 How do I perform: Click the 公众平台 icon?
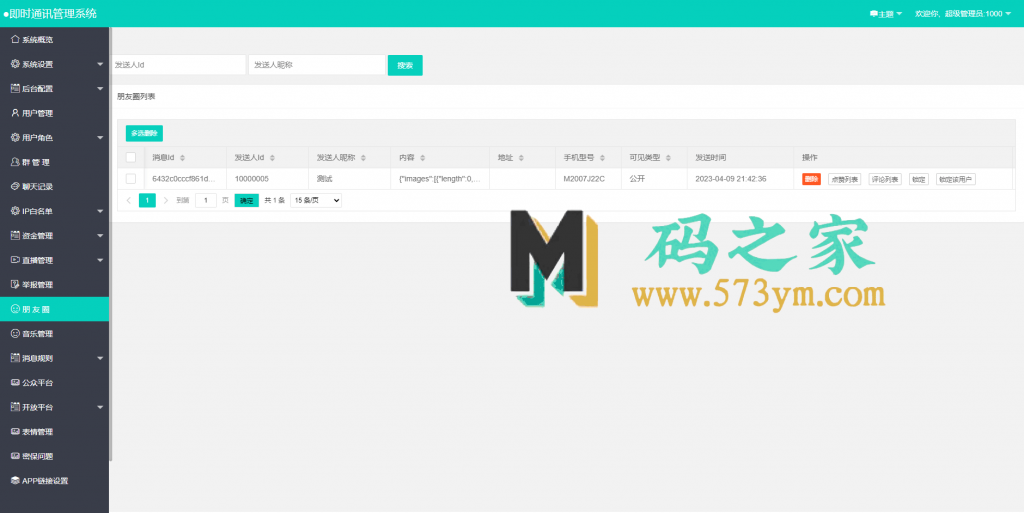click(x=15, y=382)
